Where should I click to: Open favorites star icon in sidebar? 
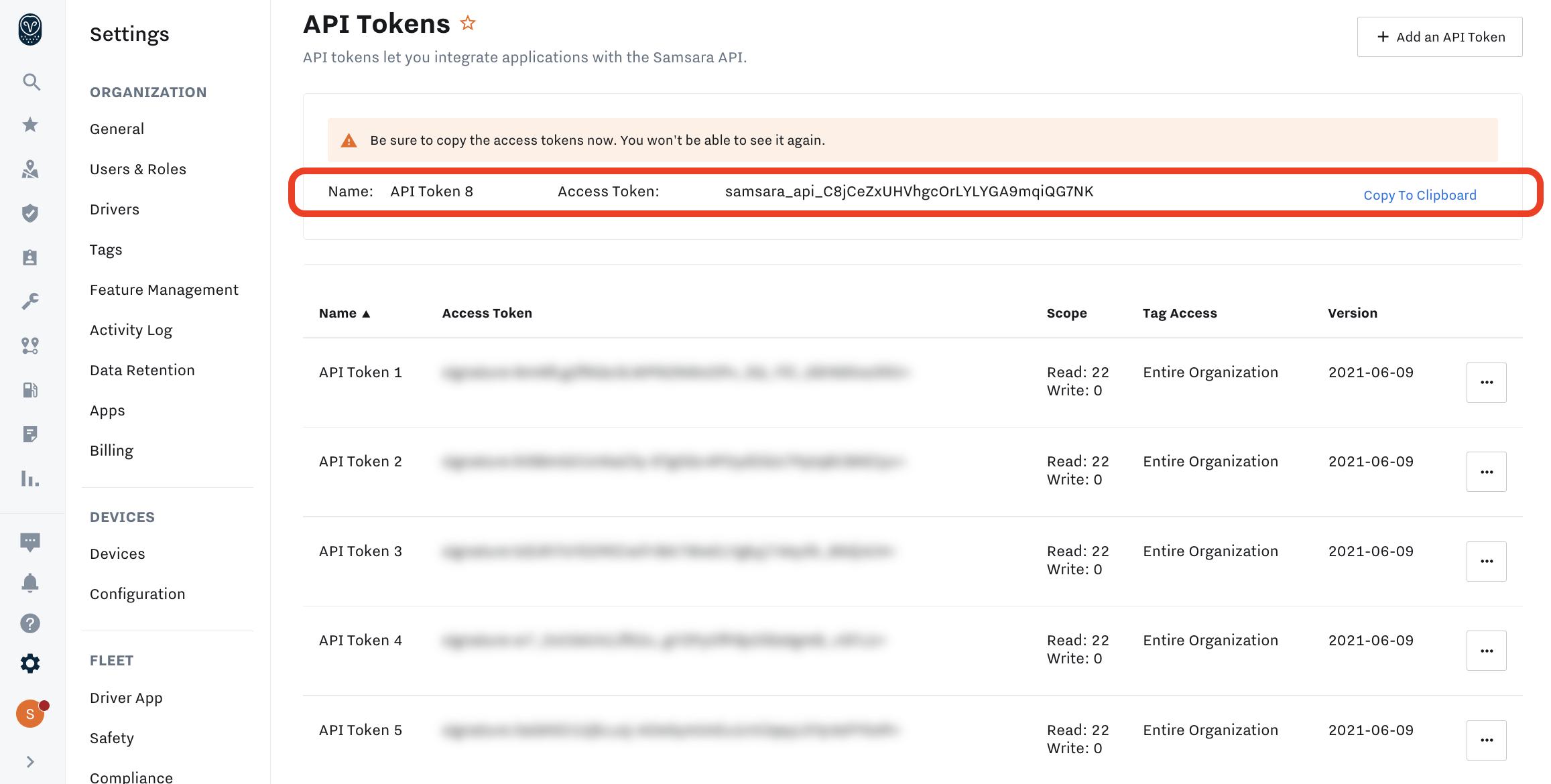[x=30, y=125]
